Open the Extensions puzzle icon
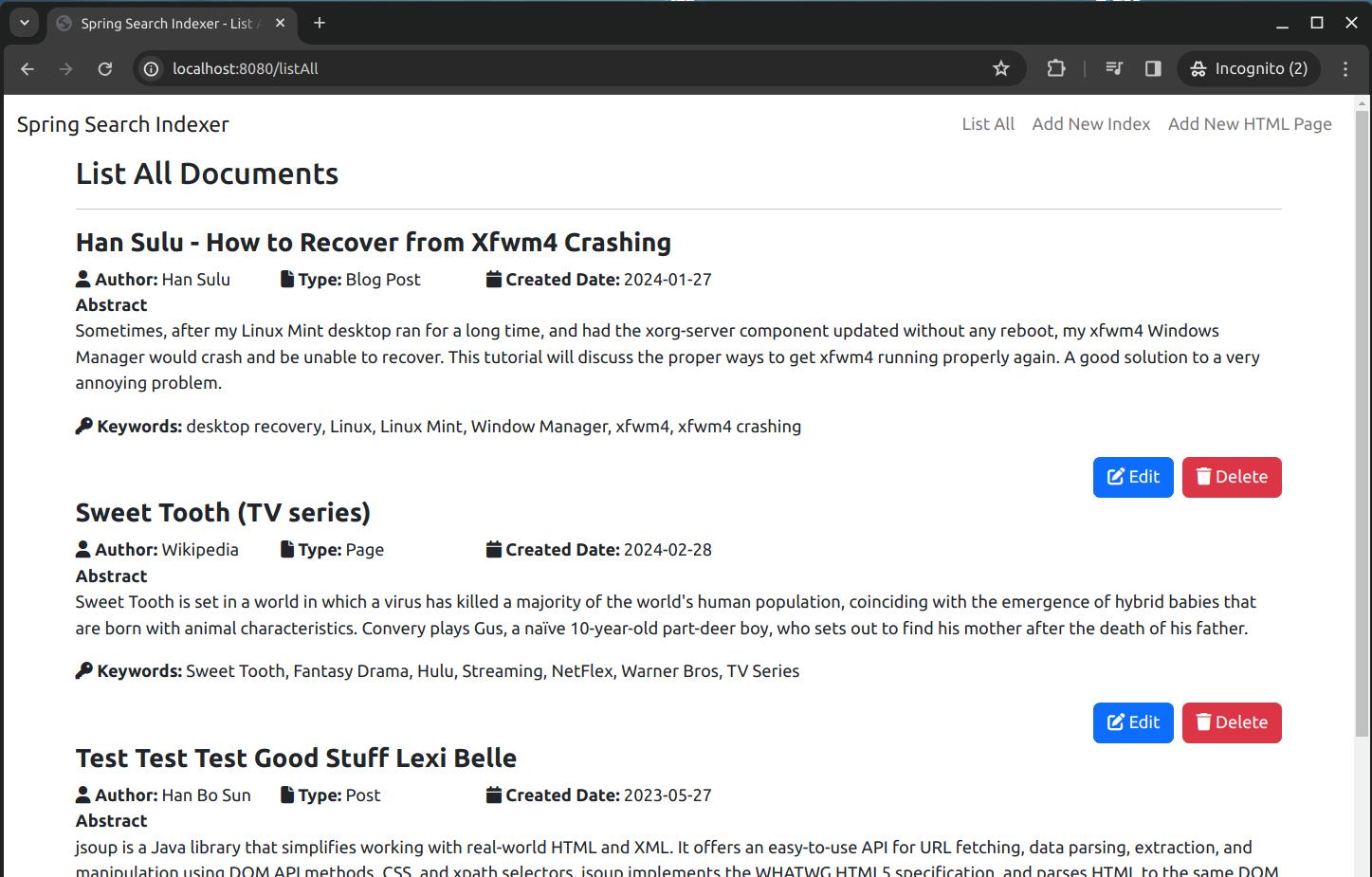The width and height of the screenshot is (1372, 877). tap(1055, 68)
